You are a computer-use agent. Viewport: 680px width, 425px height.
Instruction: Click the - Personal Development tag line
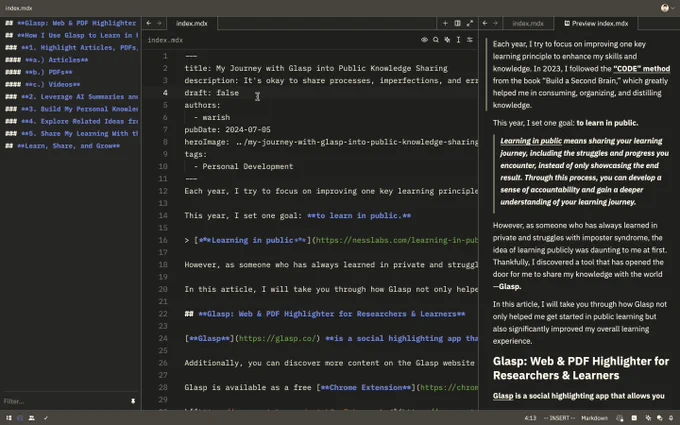click(243, 167)
